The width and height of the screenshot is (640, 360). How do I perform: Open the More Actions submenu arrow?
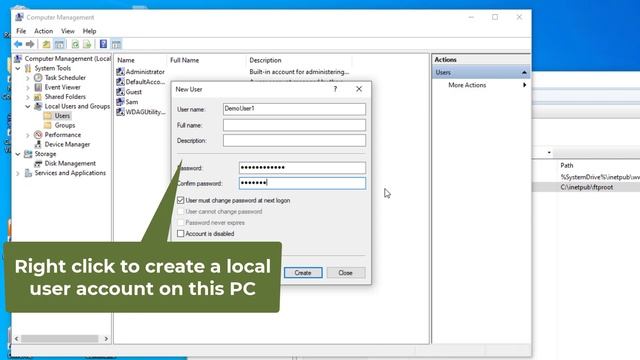tap(524, 85)
